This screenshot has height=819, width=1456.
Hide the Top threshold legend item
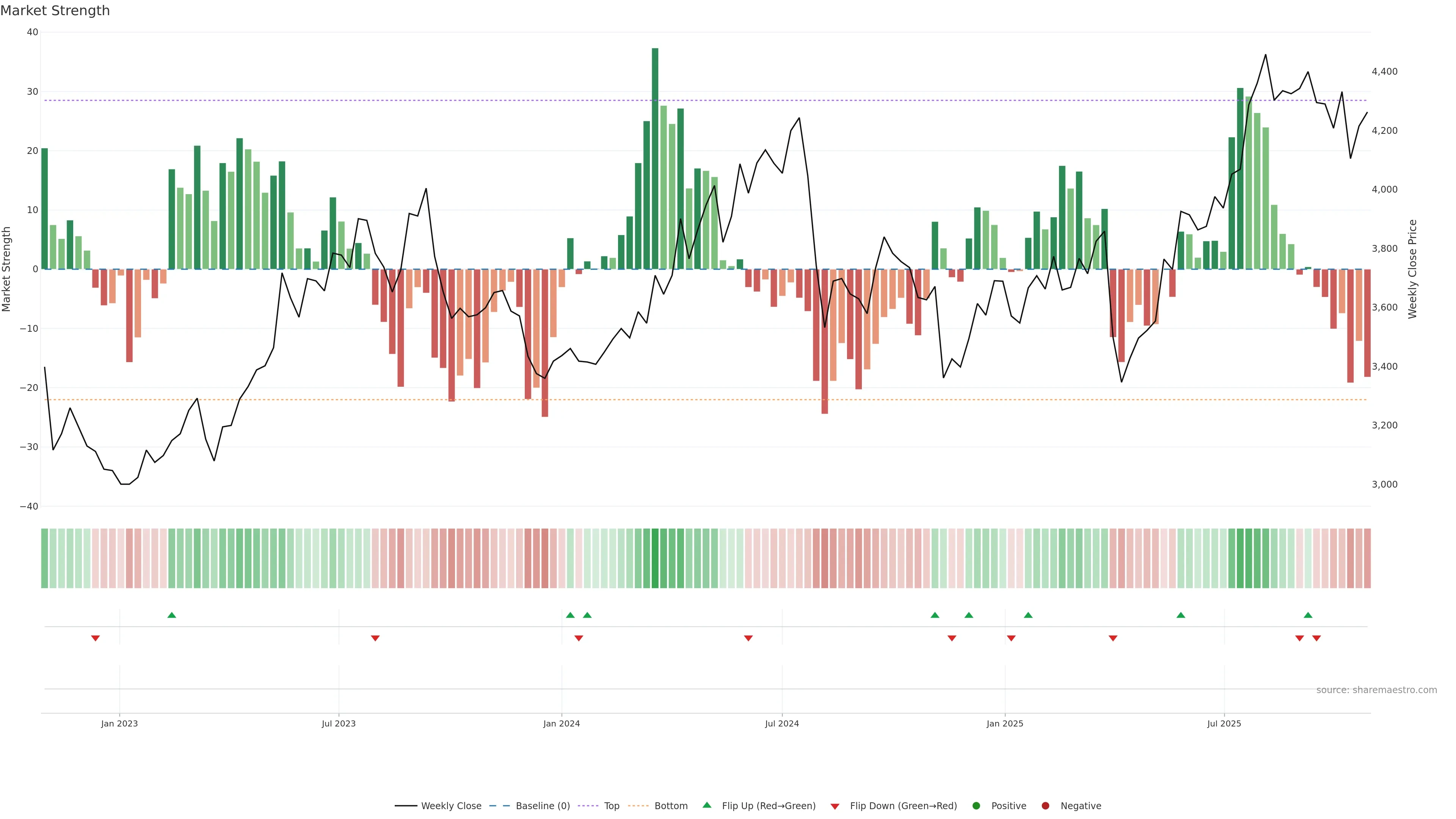coord(611,806)
